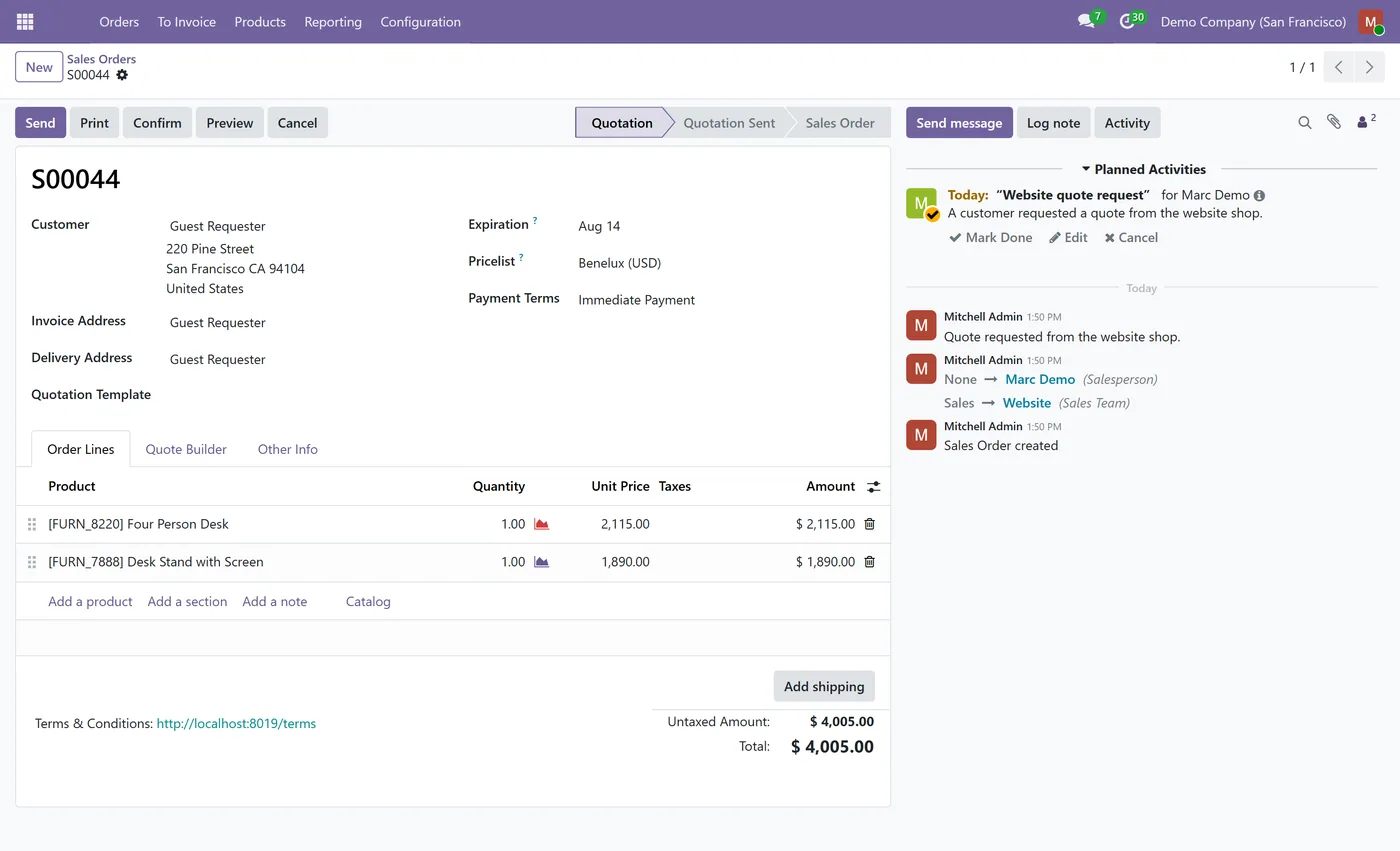Image resolution: width=1400 pixels, height=851 pixels.
Task: Open the Catalog link in order lines
Action: point(368,601)
